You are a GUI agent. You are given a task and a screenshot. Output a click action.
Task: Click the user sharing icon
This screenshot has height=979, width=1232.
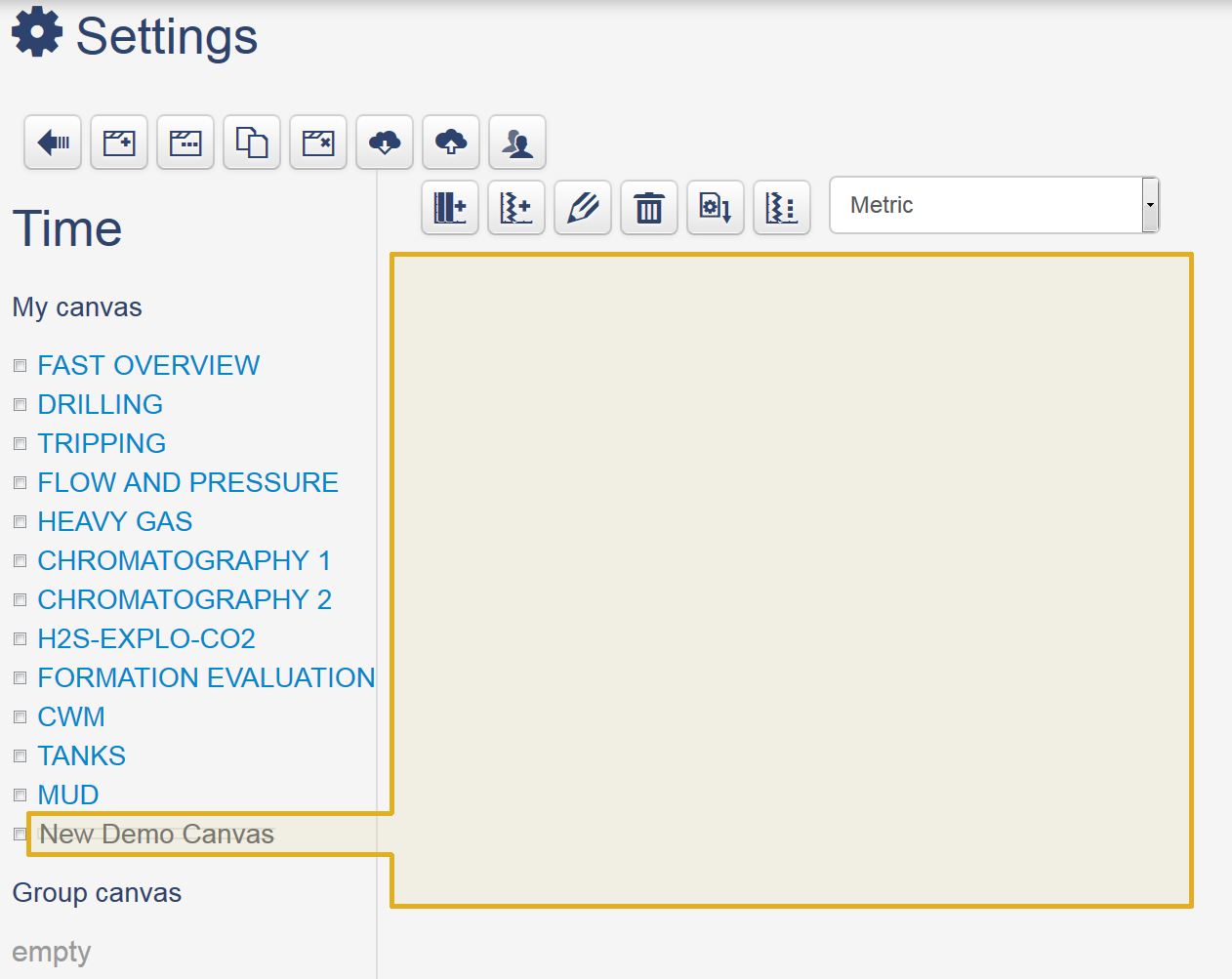[x=516, y=142]
